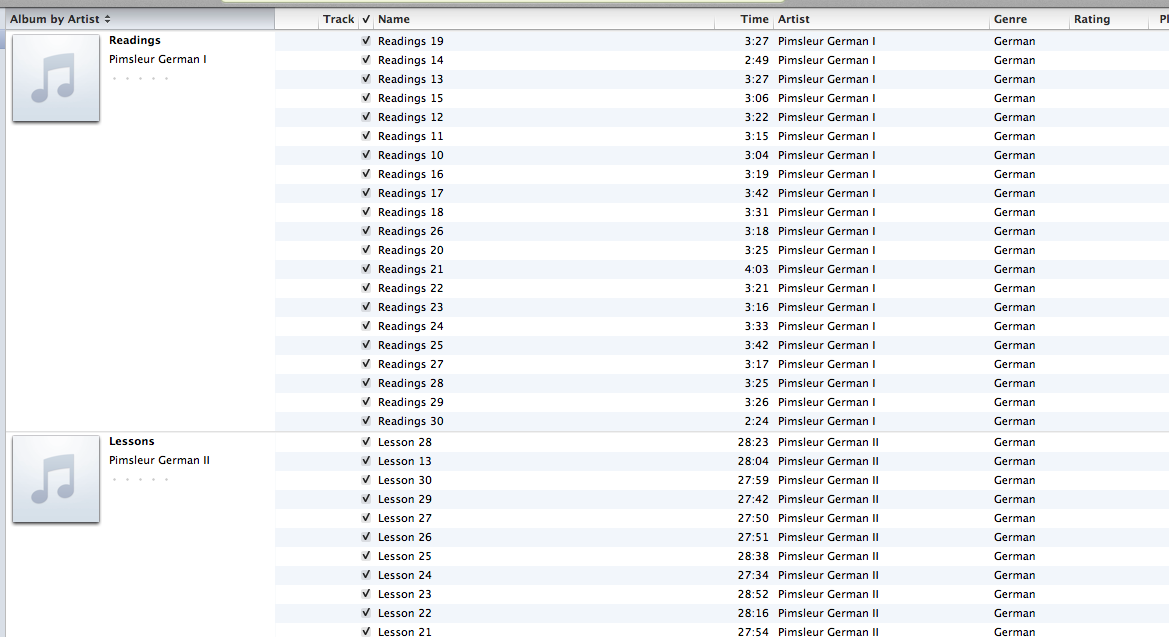Sort by the Track column header
The height and width of the screenshot is (637, 1169).
(x=338, y=19)
